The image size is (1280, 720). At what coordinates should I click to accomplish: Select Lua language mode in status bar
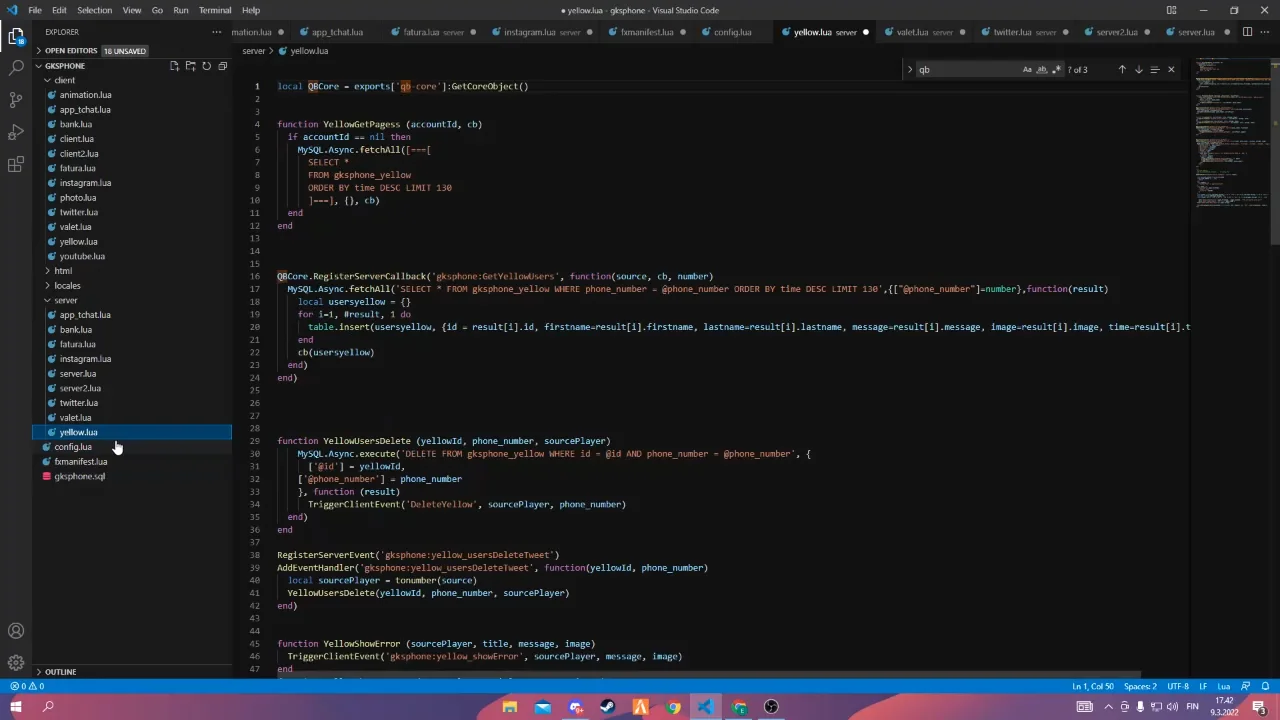tap(1224, 687)
